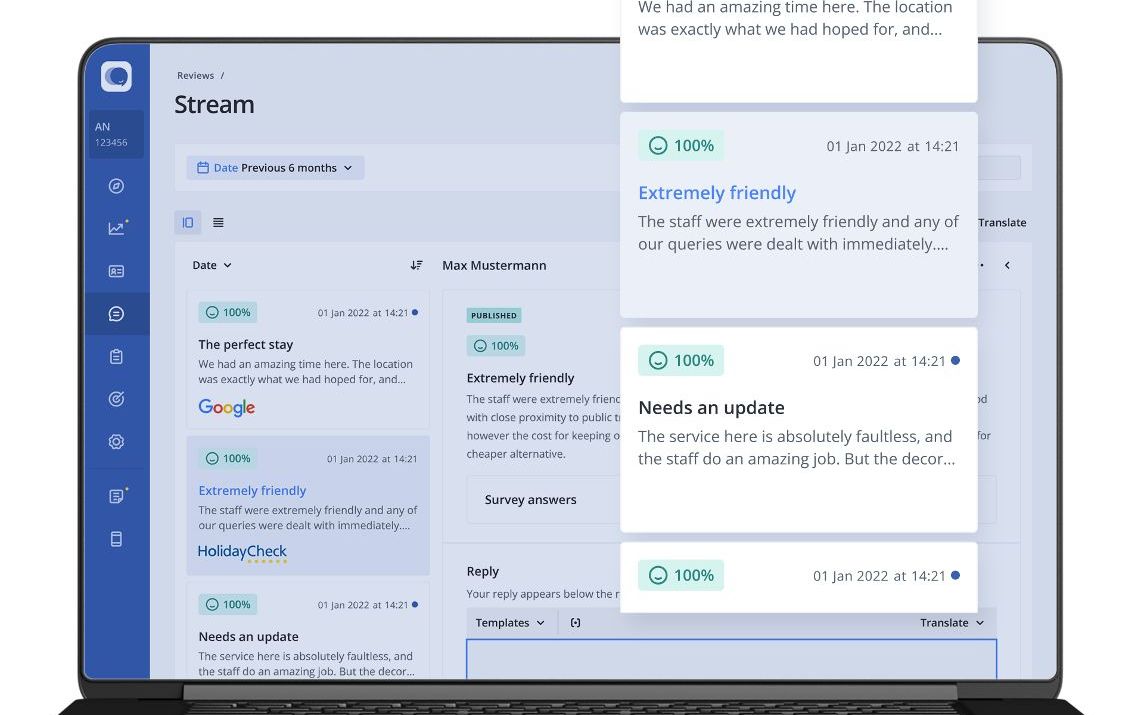Image resolution: width=1144 pixels, height=715 pixels.
Task: Click the Reply section heading
Action: [483, 571]
